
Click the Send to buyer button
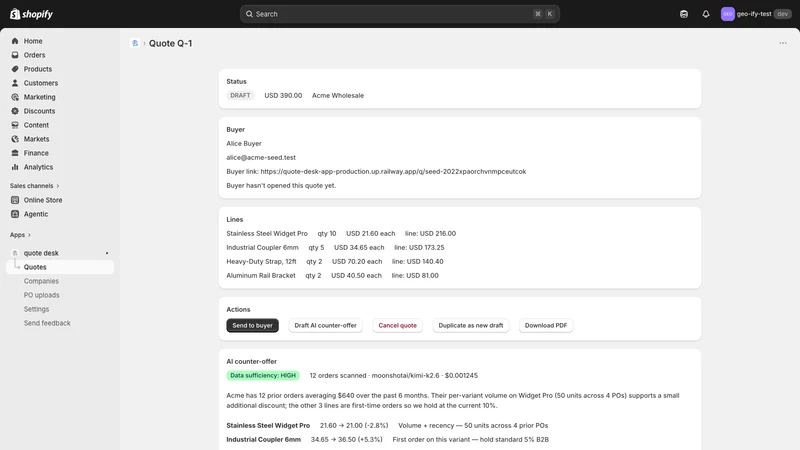click(x=253, y=326)
